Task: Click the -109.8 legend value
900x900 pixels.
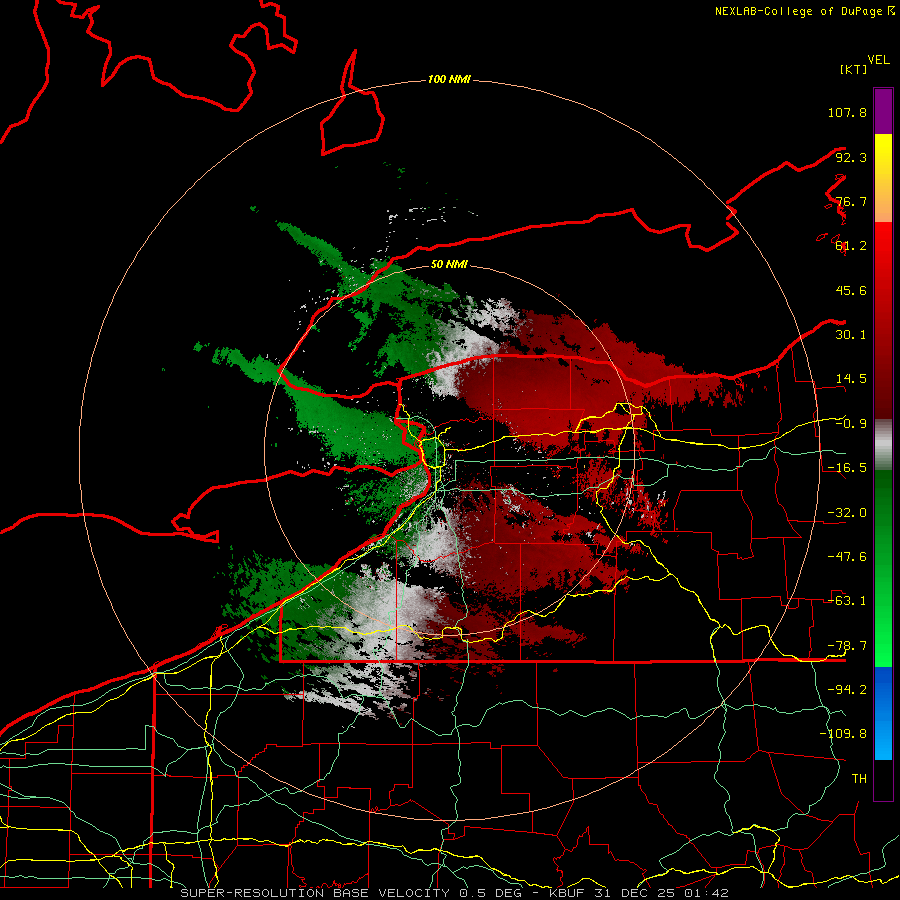Action: pos(843,734)
